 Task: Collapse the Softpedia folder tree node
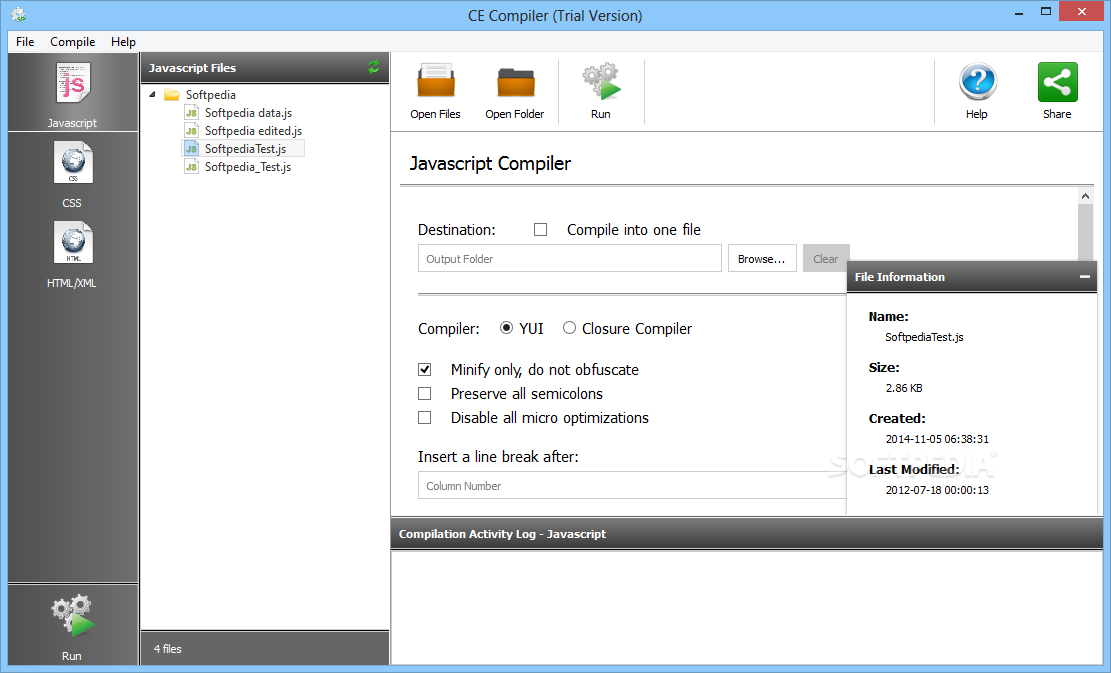coord(152,94)
